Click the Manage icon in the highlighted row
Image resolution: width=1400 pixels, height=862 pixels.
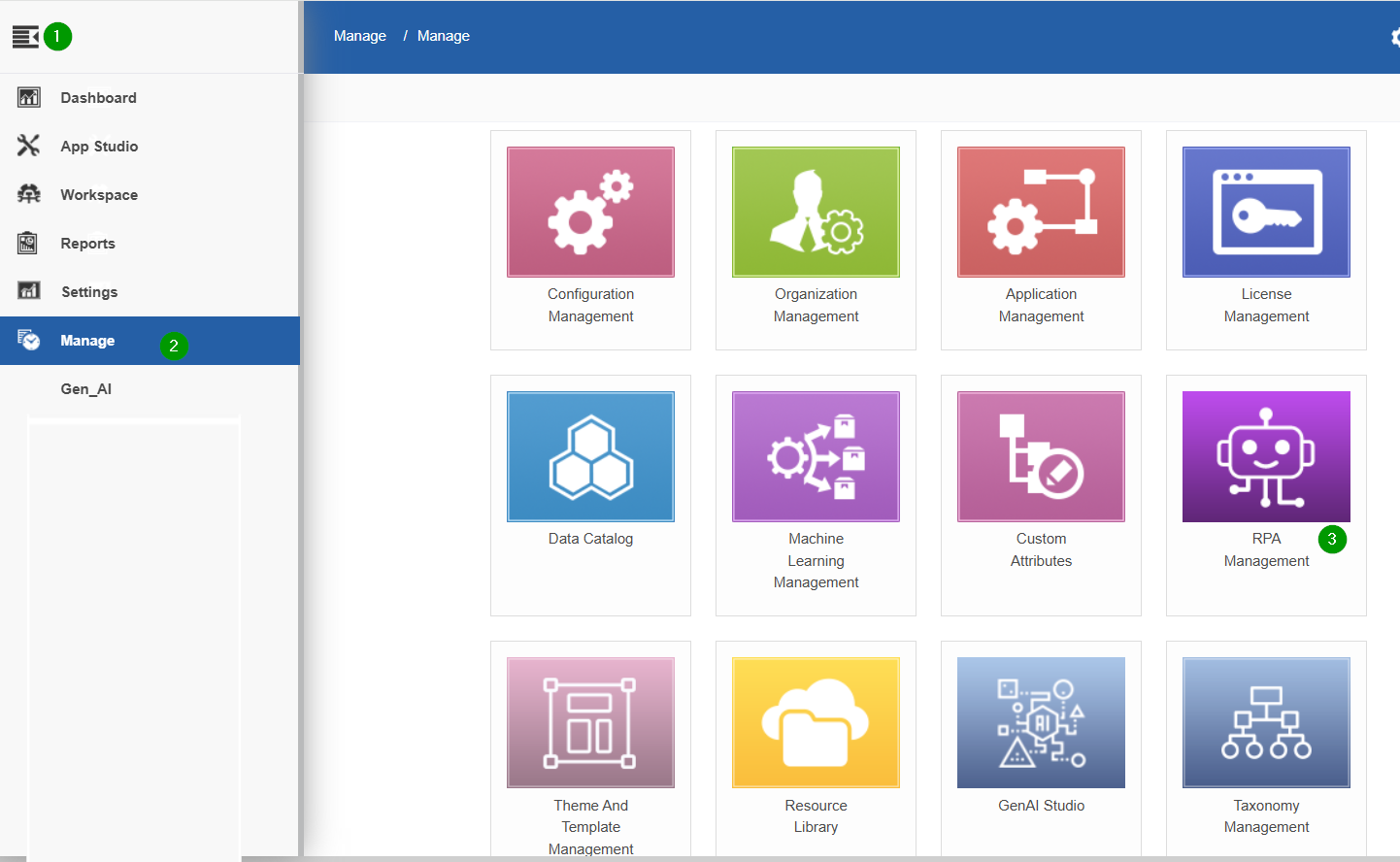point(29,340)
